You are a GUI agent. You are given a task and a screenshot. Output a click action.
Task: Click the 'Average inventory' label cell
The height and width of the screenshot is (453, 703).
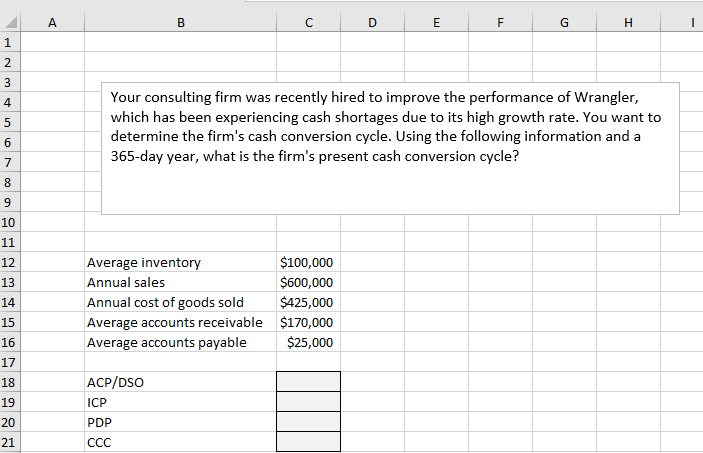[x=180, y=262]
